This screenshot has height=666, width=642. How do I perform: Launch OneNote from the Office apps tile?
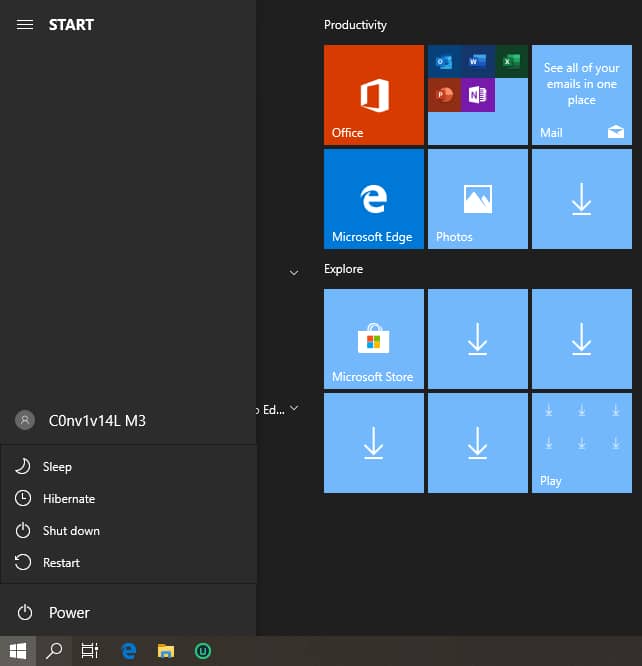[x=478, y=95]
